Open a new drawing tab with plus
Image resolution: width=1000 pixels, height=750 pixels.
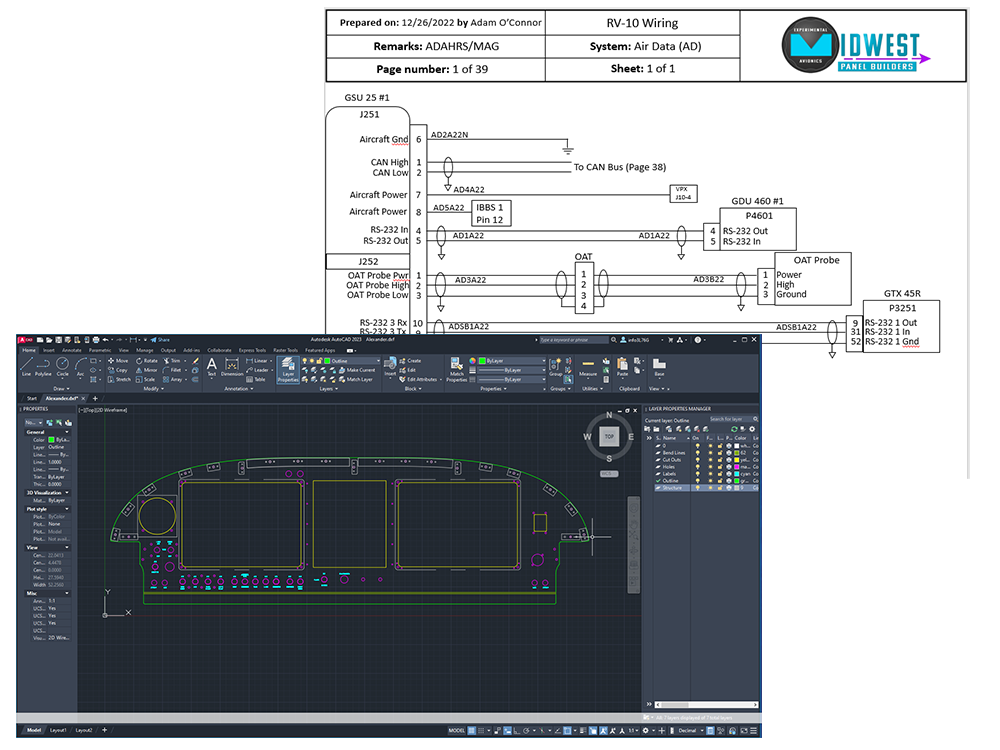pos(95,399)
